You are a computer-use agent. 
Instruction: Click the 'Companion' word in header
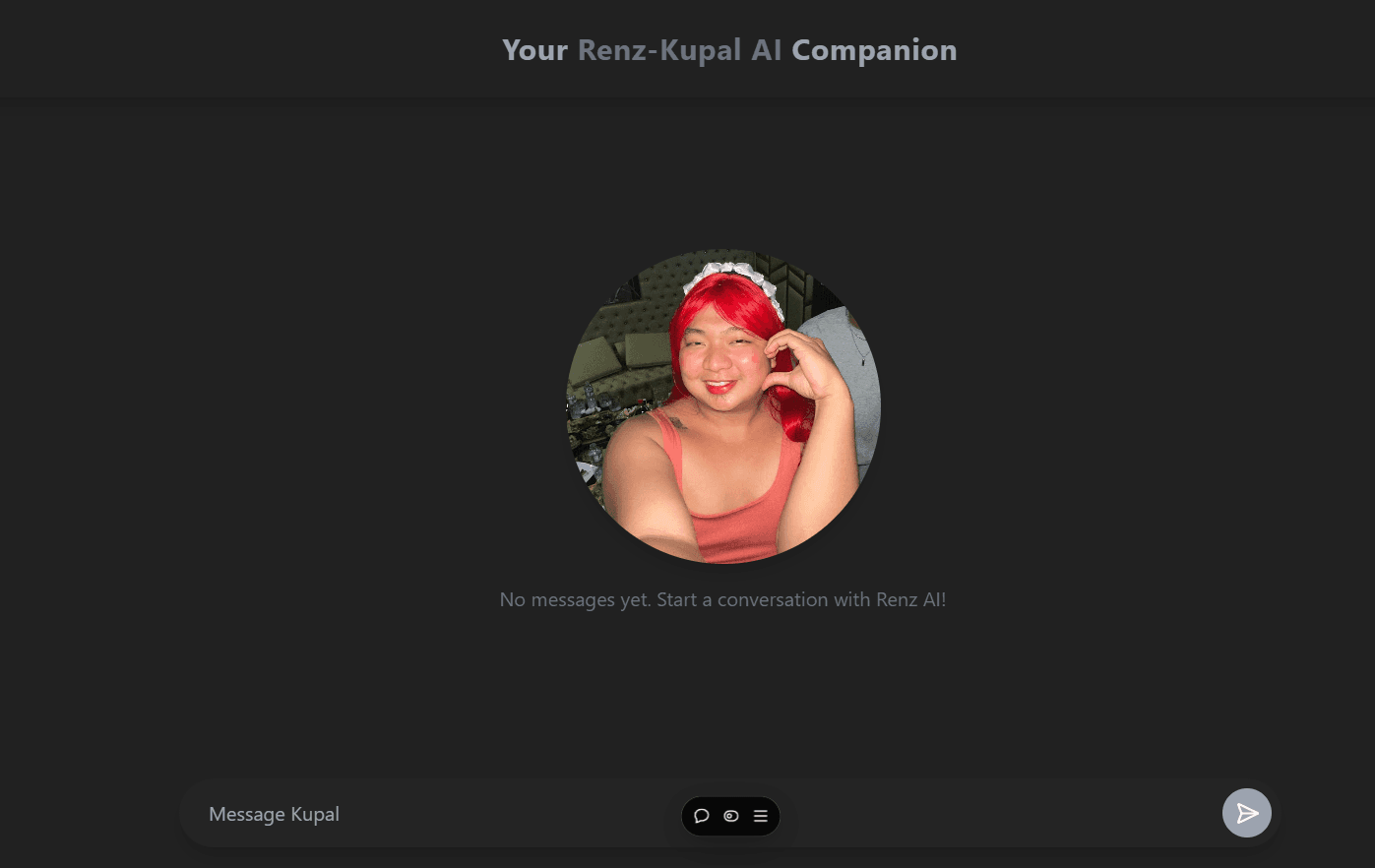tap(874, 50)
